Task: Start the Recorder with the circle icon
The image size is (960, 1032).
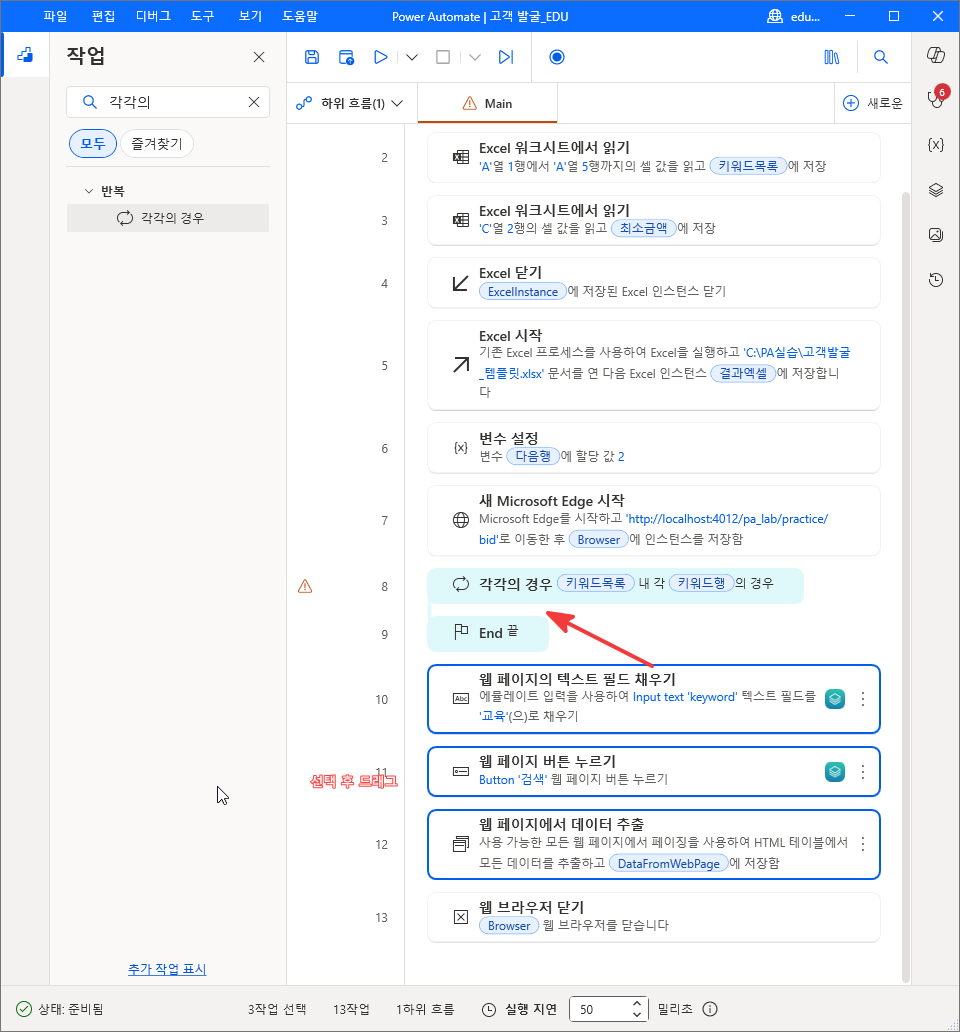Action: pyautogui.click(x=557, y=57)
